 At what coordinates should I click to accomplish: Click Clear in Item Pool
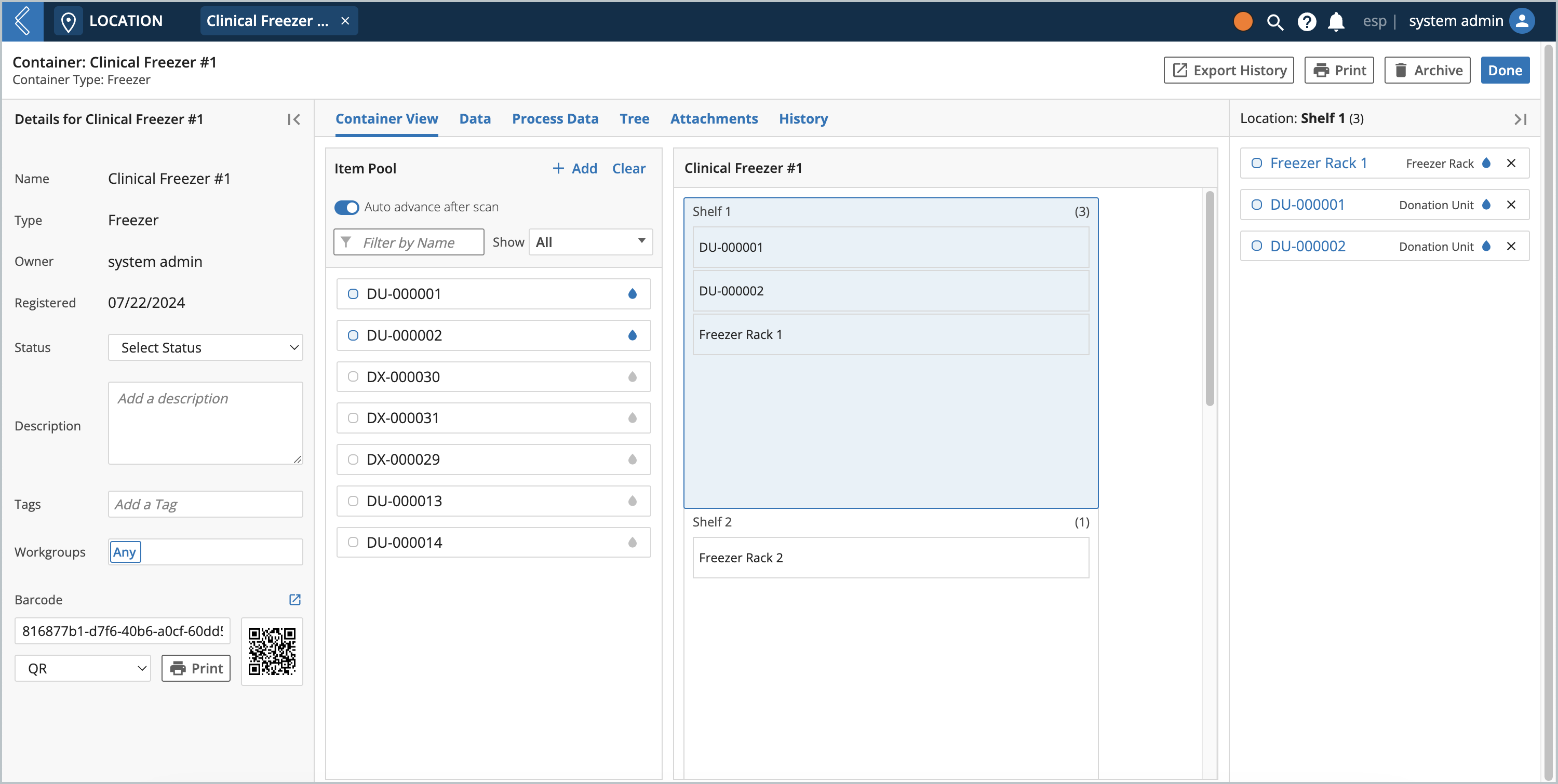point(628,169)
